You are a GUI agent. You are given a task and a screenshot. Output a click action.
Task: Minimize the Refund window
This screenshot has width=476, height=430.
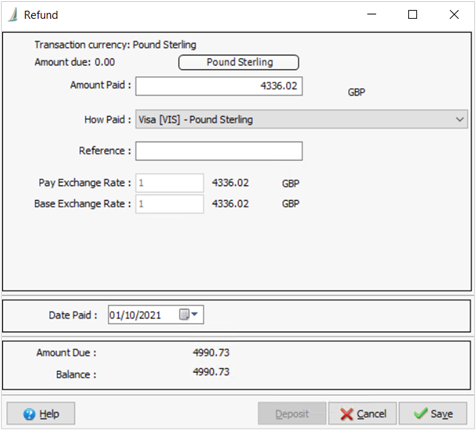click(372, 14)
